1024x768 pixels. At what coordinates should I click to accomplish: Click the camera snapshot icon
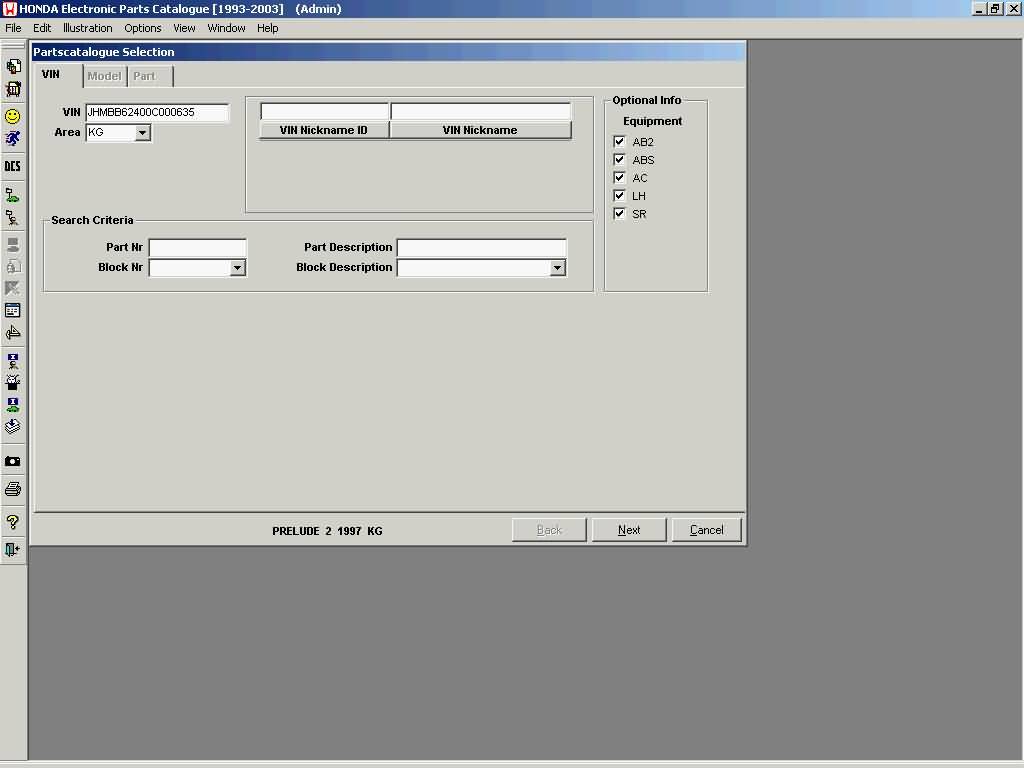coord(13,461)
